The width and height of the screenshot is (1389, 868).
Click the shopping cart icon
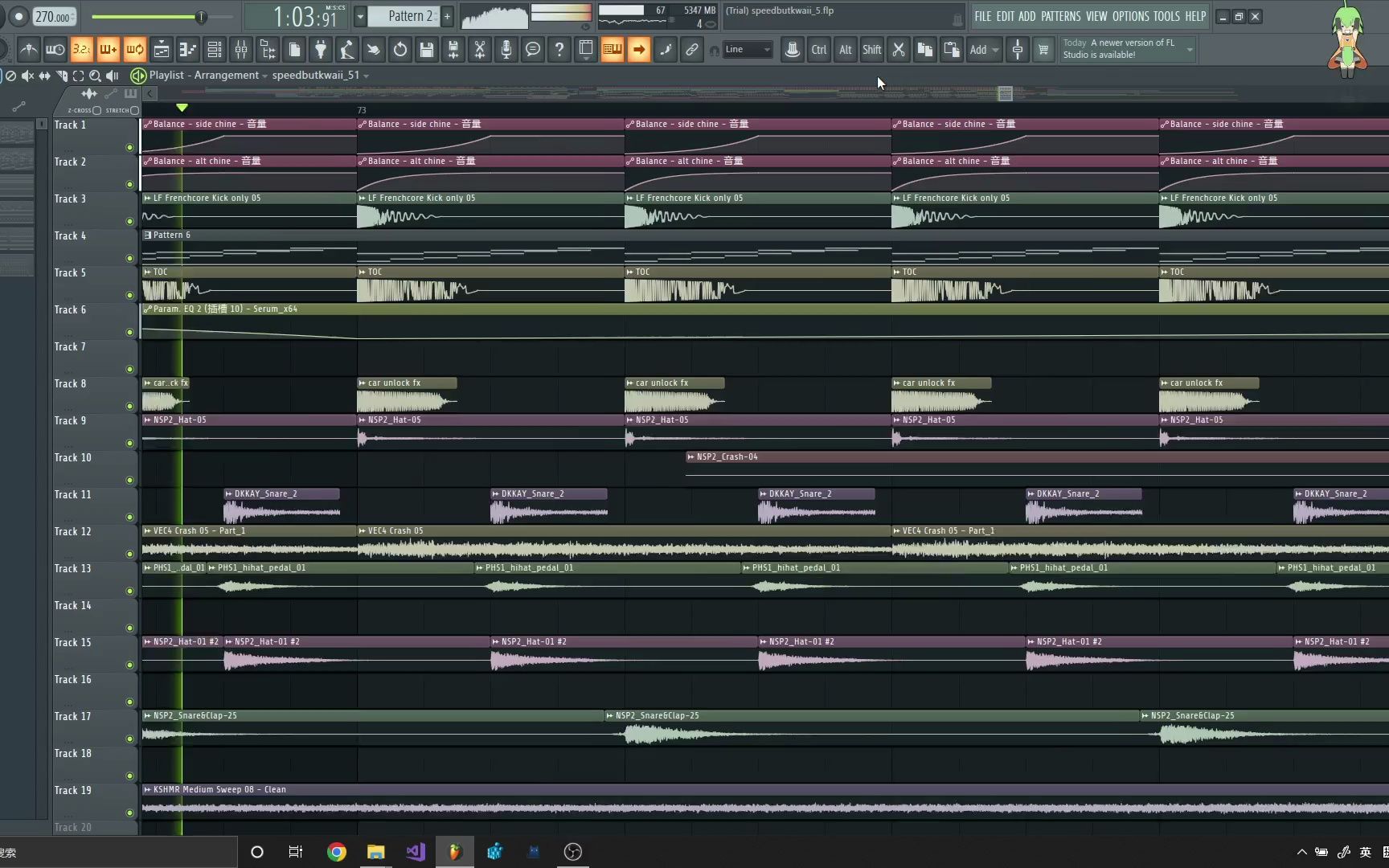click(x=1043, y=50)
